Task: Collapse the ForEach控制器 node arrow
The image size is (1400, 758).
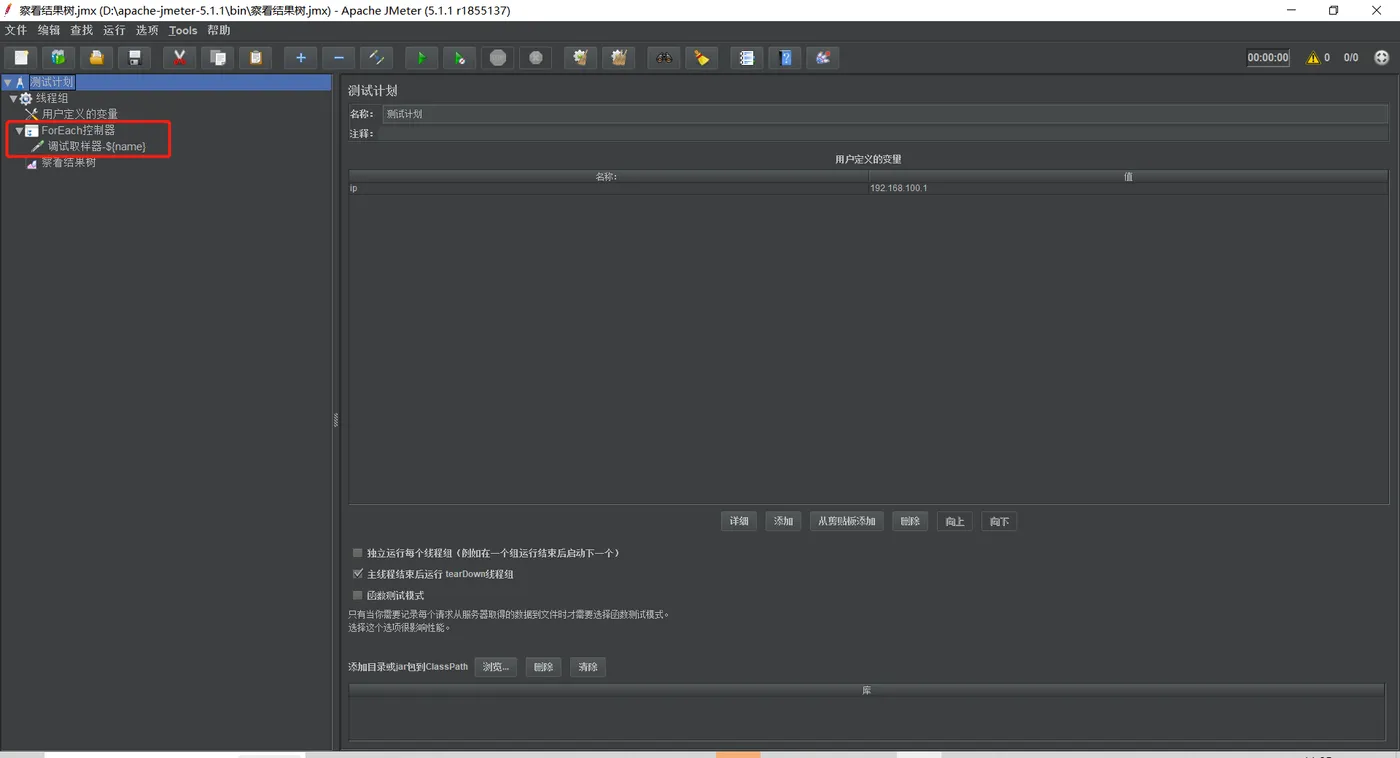Action: [x=19, y=131]
